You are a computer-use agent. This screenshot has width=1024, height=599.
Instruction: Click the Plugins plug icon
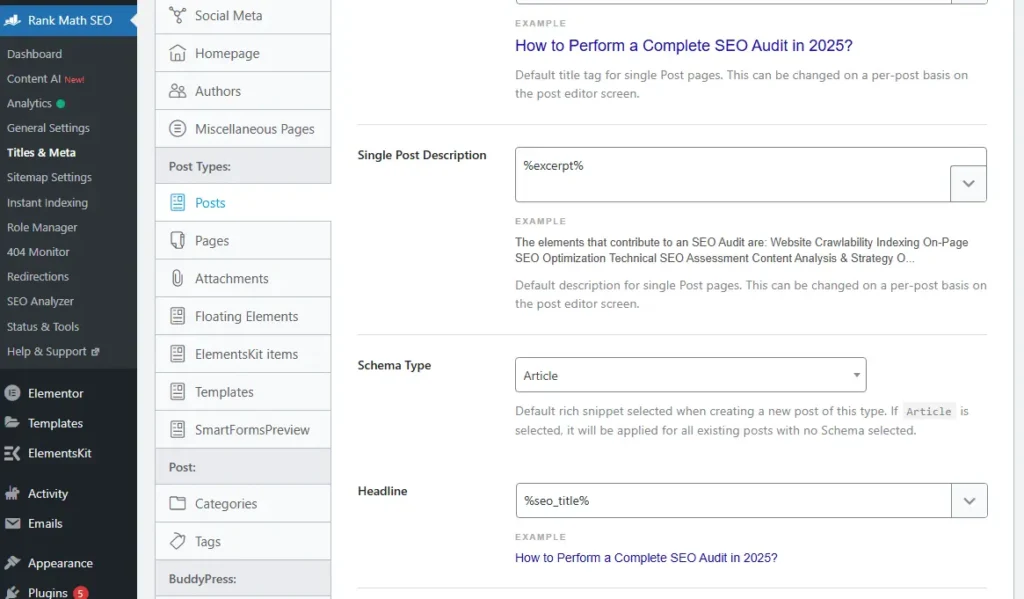tap(12, 592)
